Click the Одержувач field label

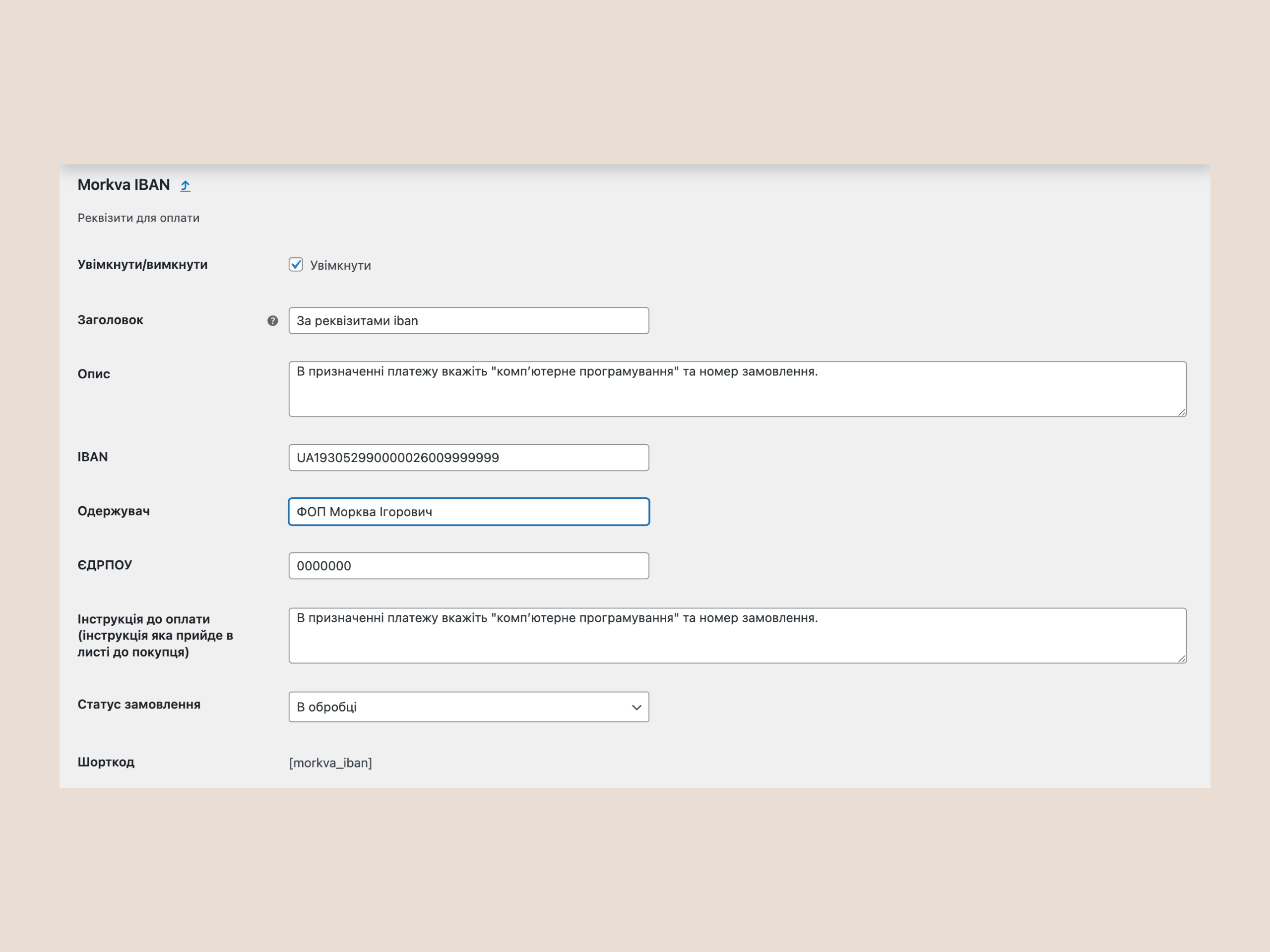click(x=114, y=511)
